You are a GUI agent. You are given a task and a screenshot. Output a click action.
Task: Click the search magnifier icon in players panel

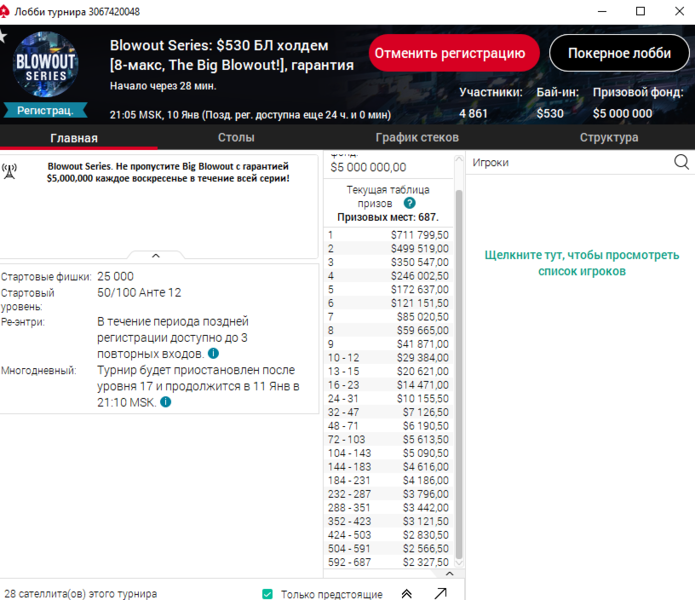(x=681, y=162)
